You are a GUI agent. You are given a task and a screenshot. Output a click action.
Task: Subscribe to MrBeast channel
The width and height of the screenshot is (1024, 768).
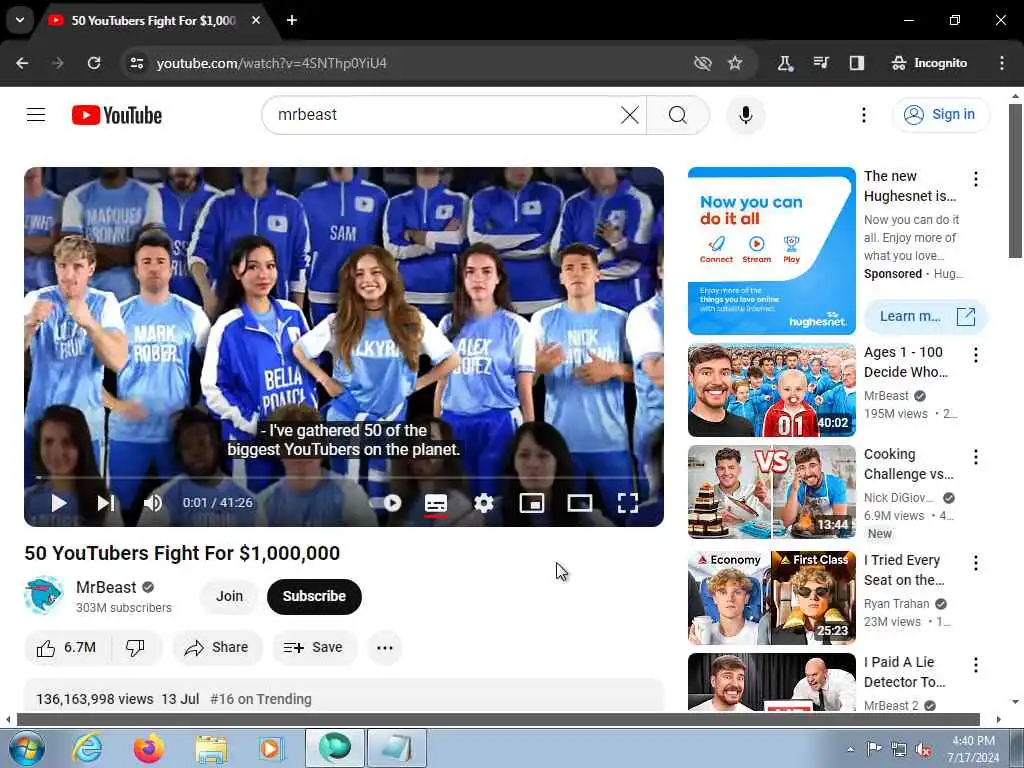pos(314,596)
